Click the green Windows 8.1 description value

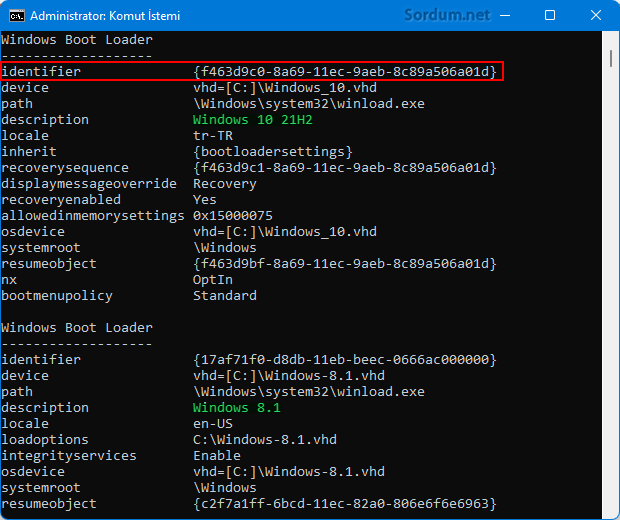click(236, 407)
